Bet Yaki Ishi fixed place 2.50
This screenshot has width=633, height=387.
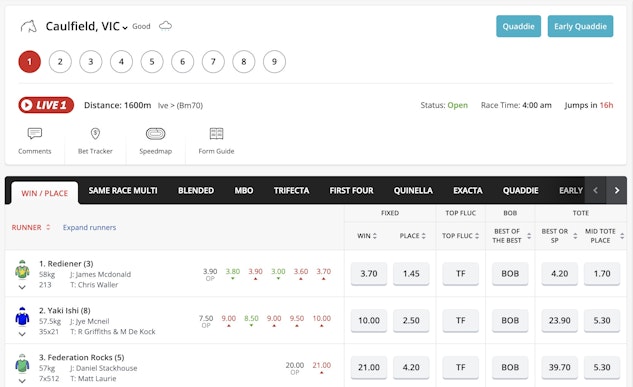[x=411, y=320]
